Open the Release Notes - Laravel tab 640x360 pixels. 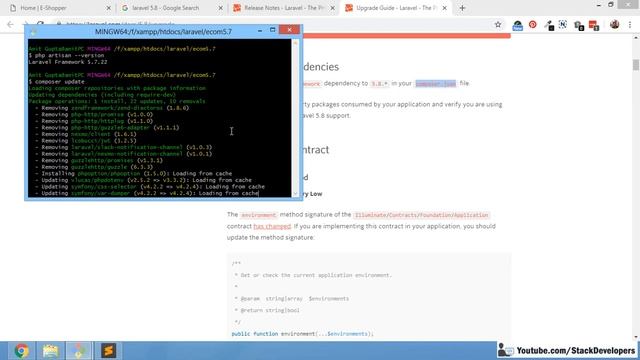tap(283, 8)
